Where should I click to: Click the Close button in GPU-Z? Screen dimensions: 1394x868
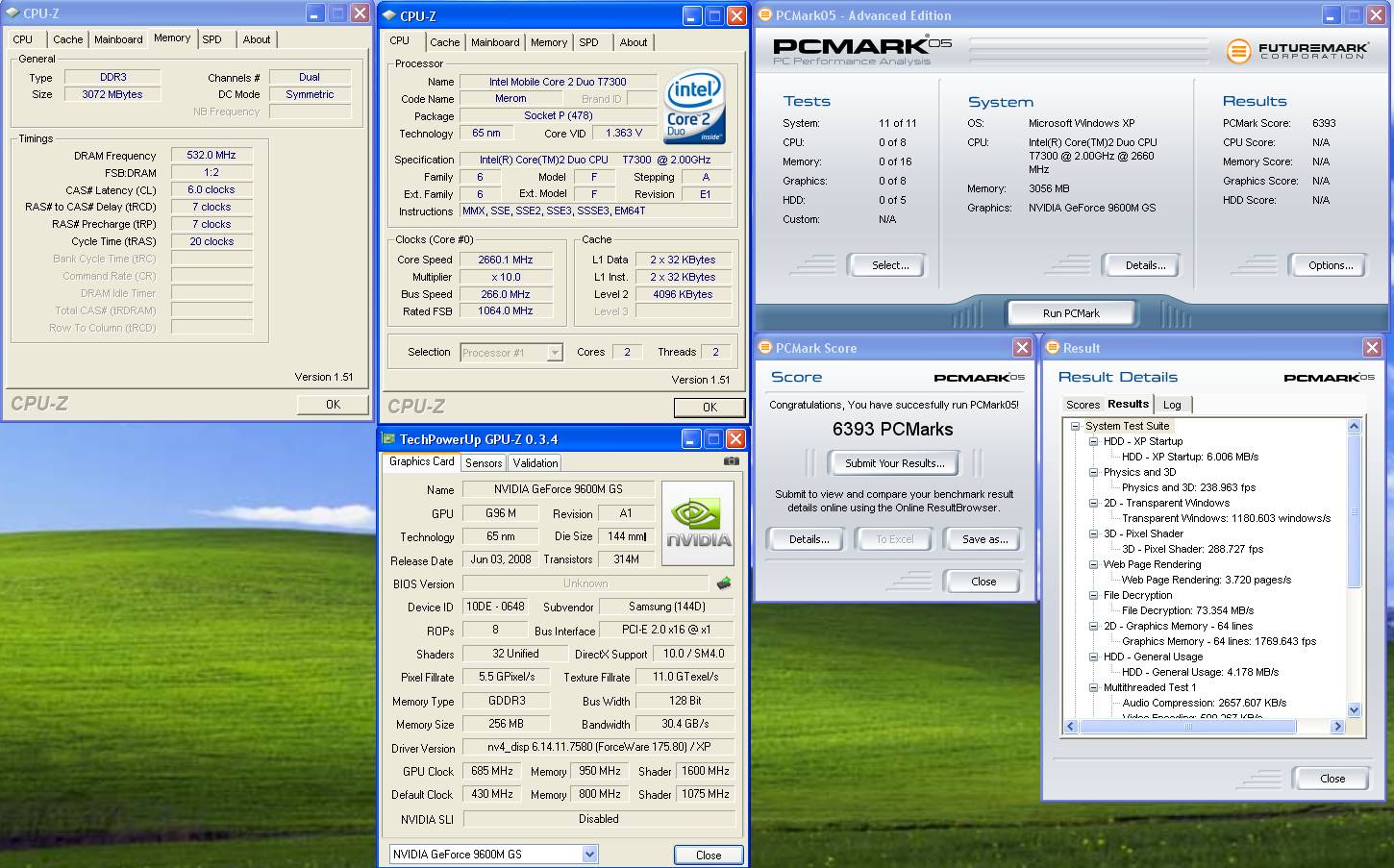(x=709, y=855)
